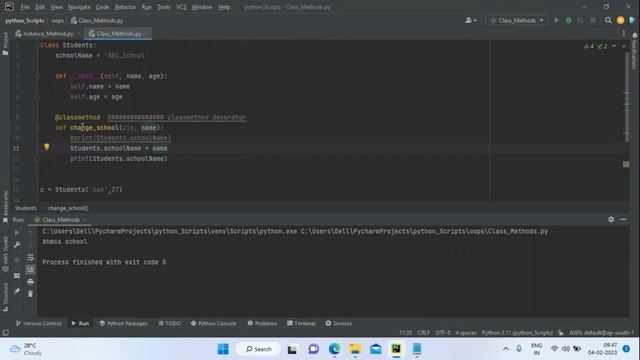Open the Python Packages tool window
Viewport: 640px width, 360px height.
[x=123, y=323]
